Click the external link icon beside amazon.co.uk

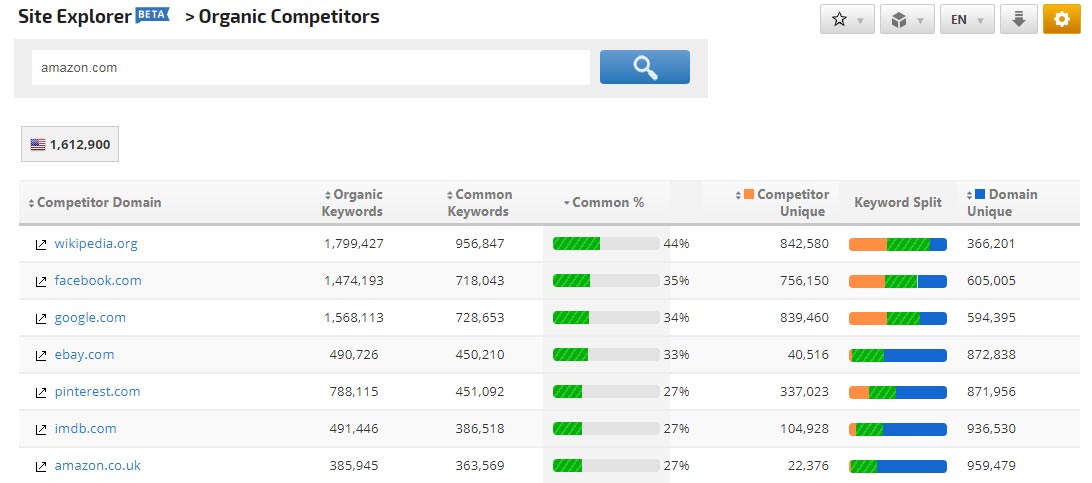click(41, 466)
